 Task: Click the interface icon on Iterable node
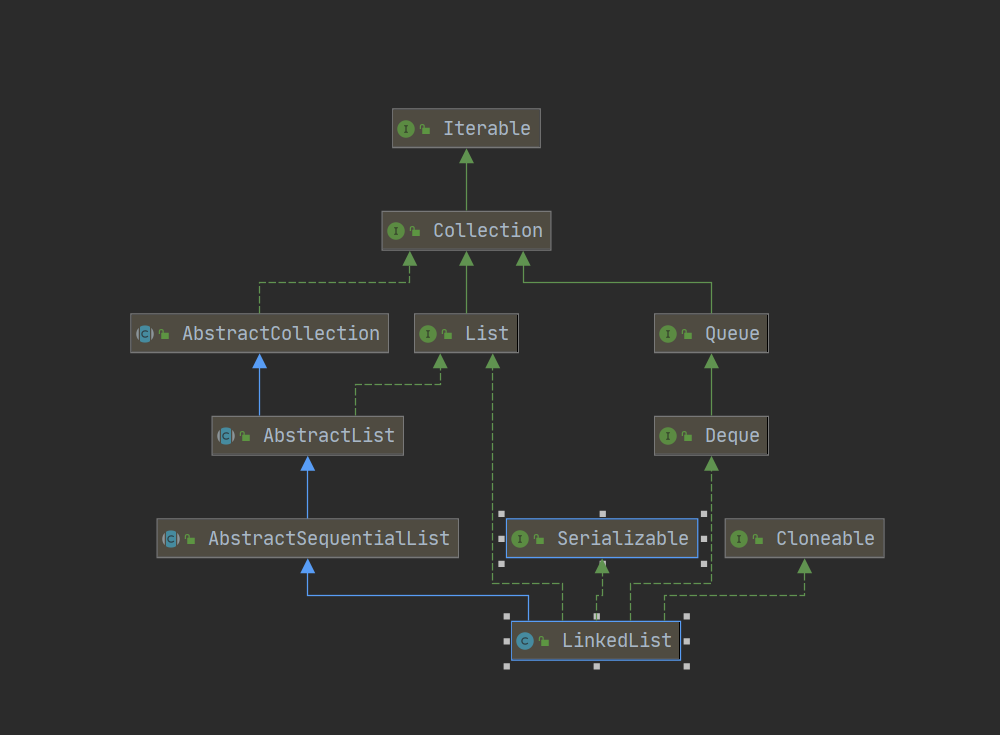tap(406, 129)
